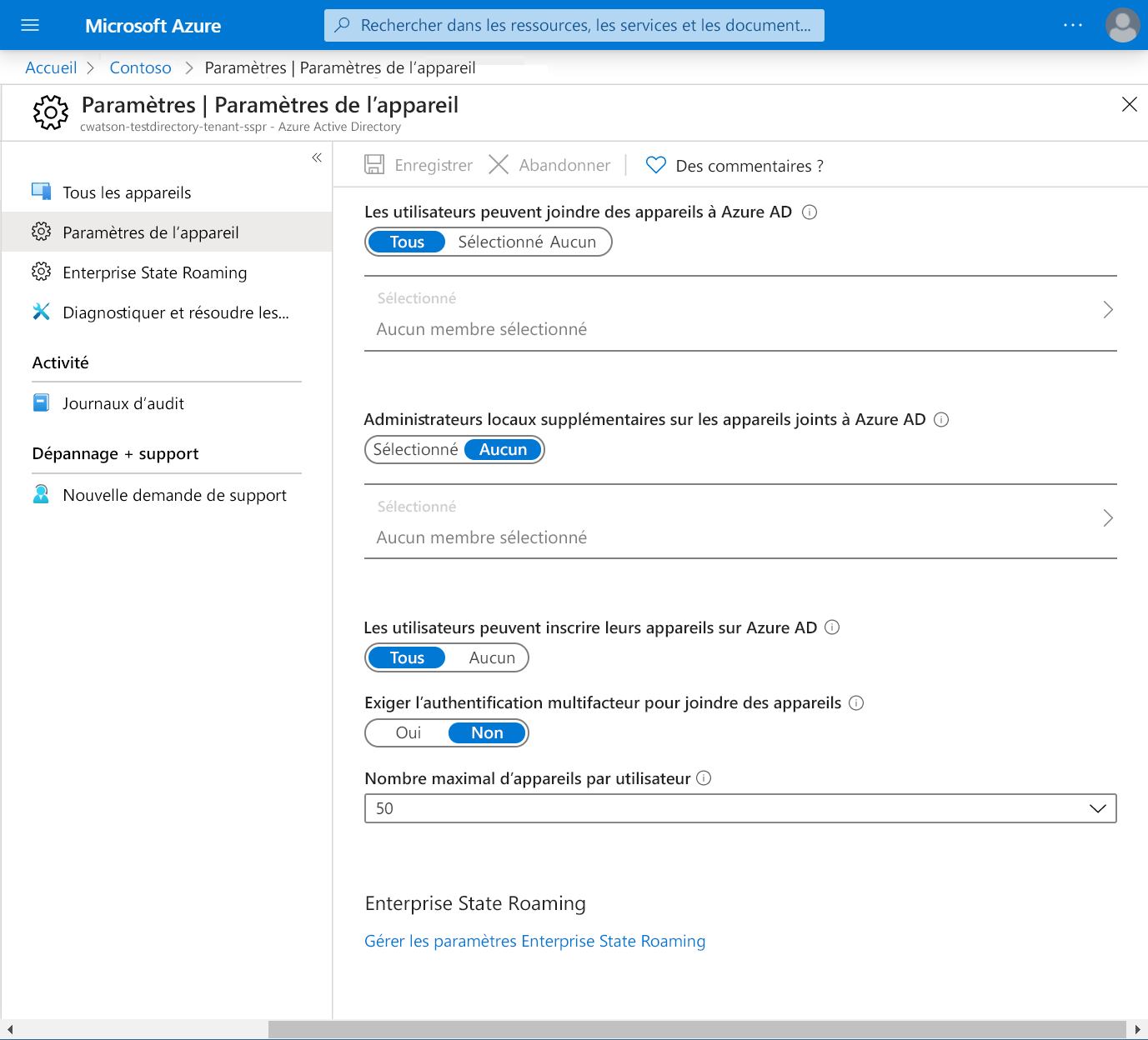
Task: Click the Nouvelle demande de support icon
Action: [41, 494]
